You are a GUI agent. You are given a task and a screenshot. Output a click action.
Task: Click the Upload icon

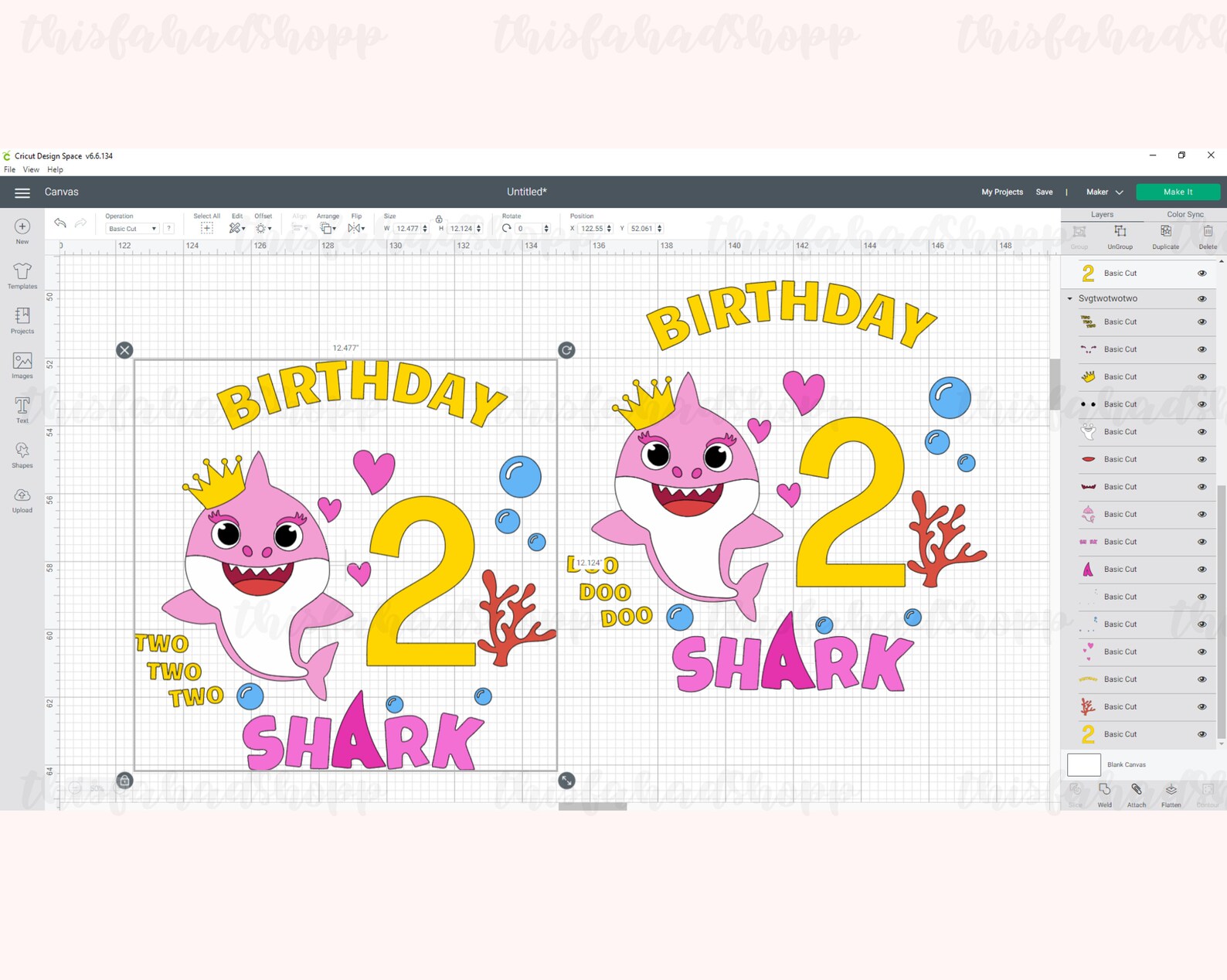point(22,495)
